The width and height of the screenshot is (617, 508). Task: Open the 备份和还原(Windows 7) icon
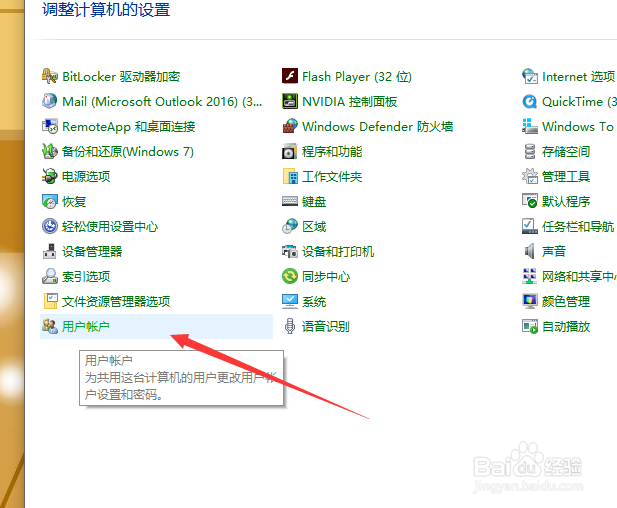click(x=50, y=151)
